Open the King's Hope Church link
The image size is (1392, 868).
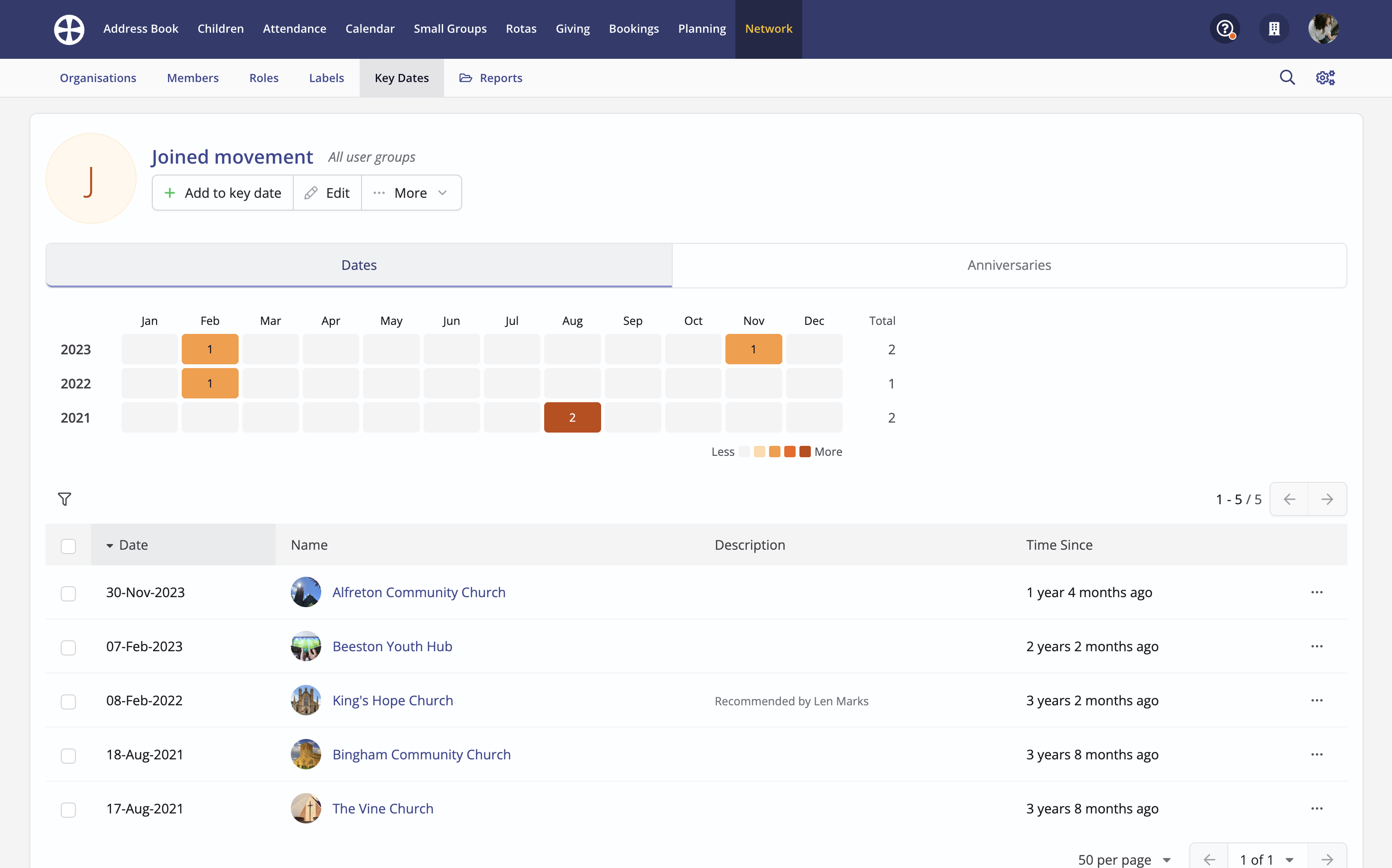coord(392,701)
